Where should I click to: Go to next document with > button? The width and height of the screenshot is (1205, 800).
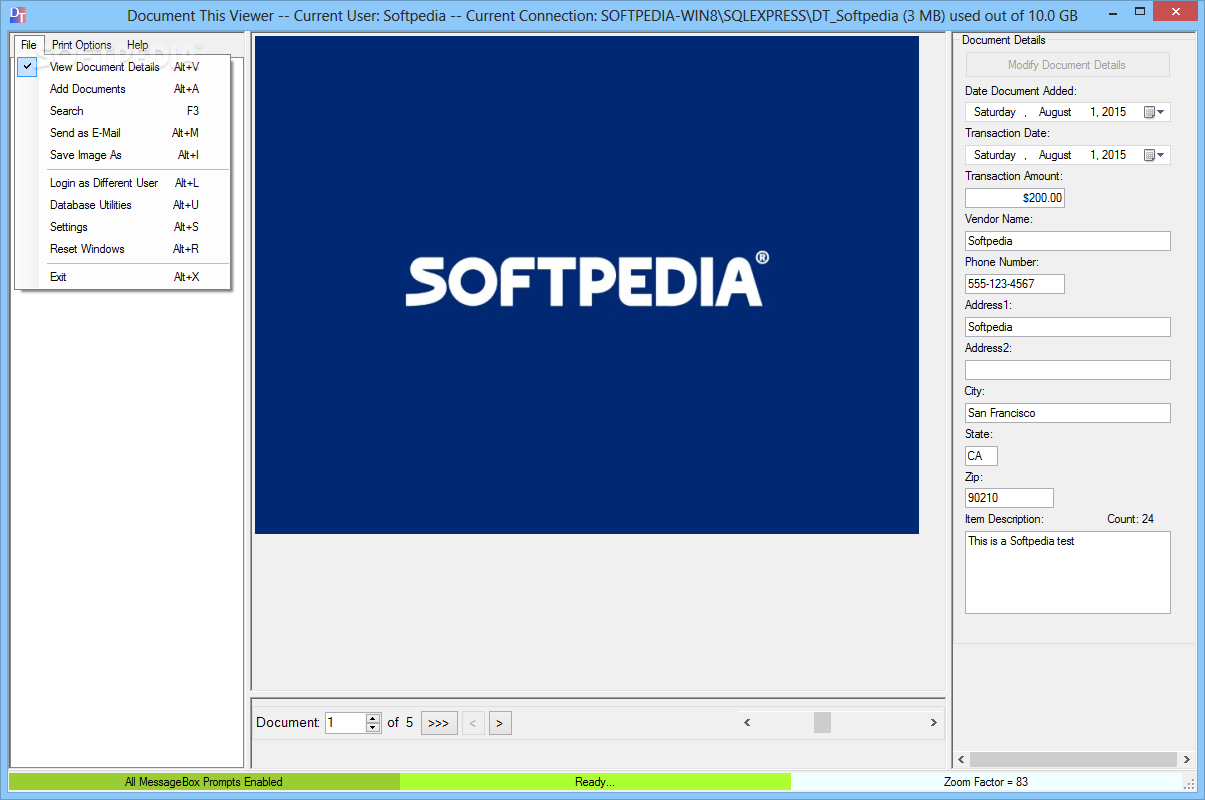tap(501, 723)
